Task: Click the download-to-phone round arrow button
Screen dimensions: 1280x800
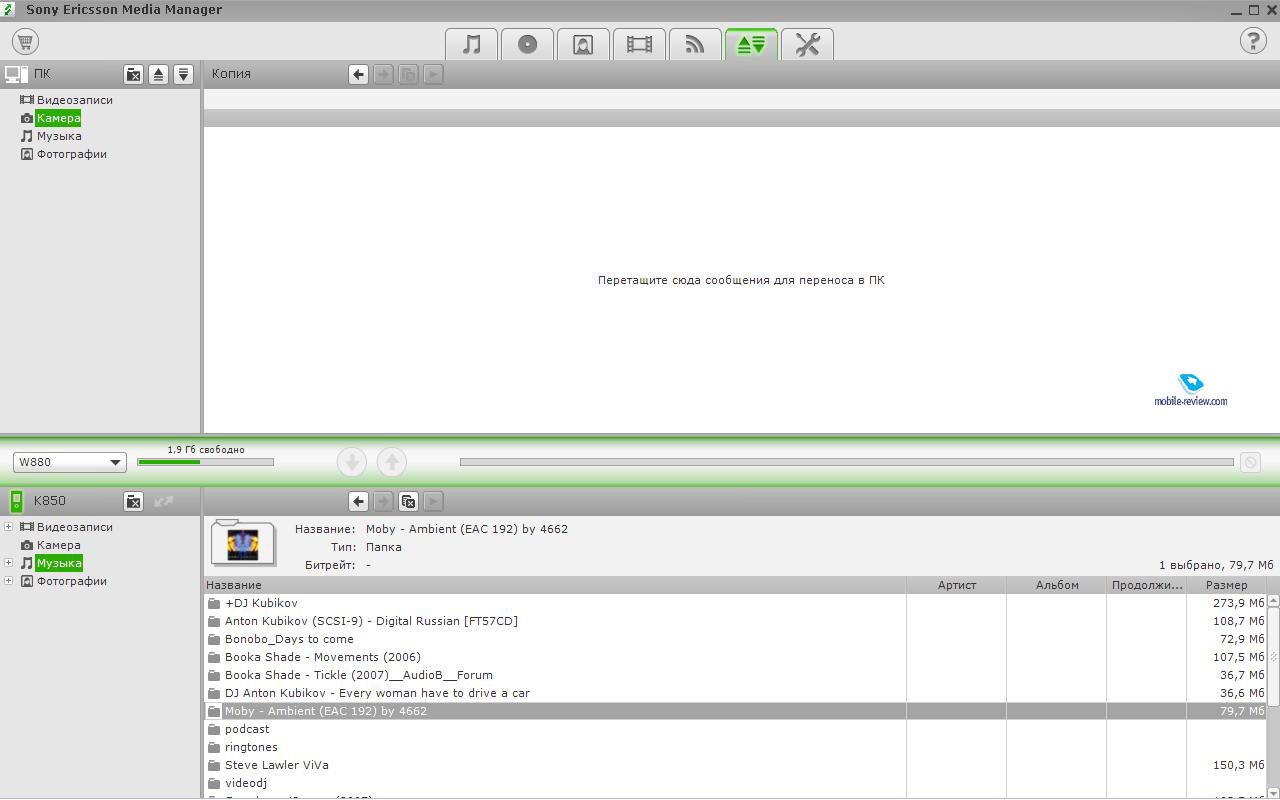Action: [x=352, y=462]
